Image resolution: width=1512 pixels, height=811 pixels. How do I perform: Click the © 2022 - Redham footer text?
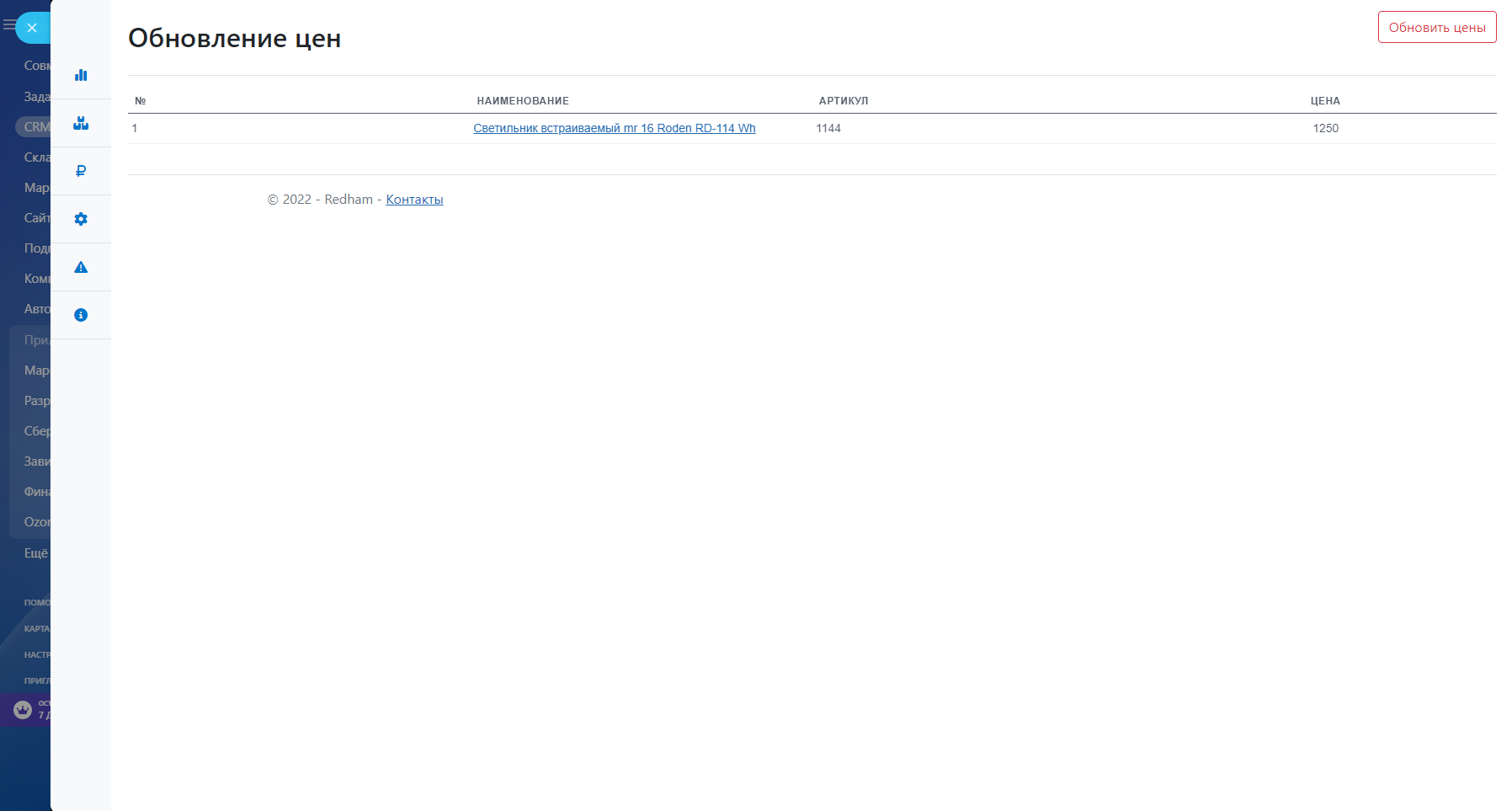point(320,200)
